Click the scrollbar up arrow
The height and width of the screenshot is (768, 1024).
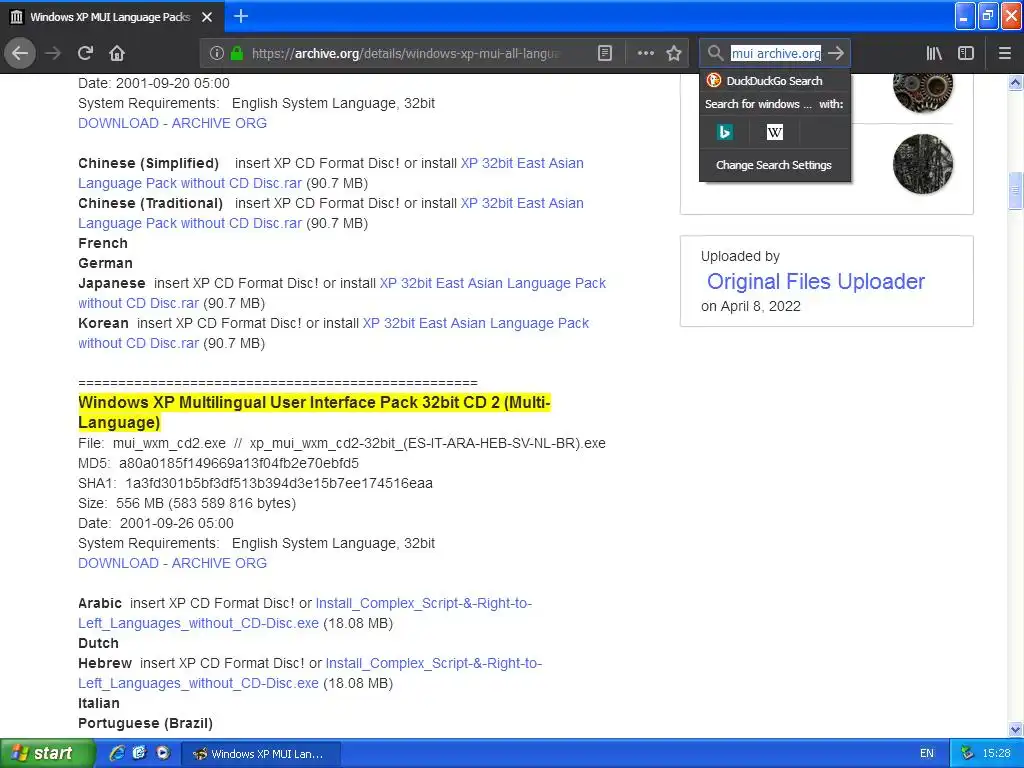coord(1015,82)
